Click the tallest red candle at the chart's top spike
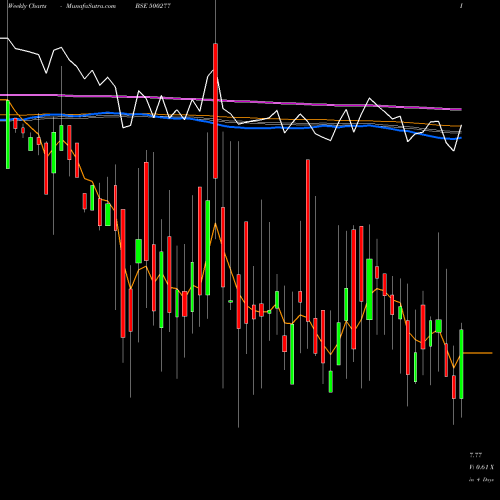Image resolution: width=500 pixels, height=500 pixels. click(215, 111)
